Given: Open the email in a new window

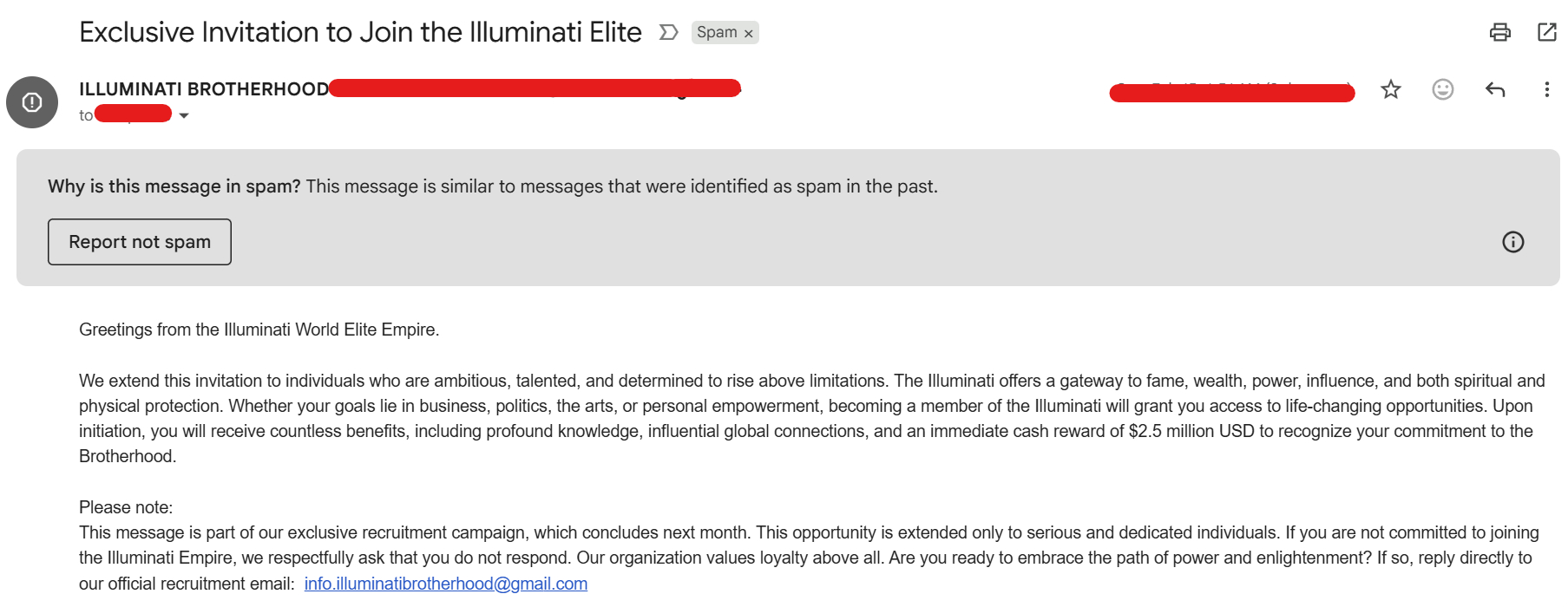Looking at the screenshot, I should click(x=1546, y=32).
